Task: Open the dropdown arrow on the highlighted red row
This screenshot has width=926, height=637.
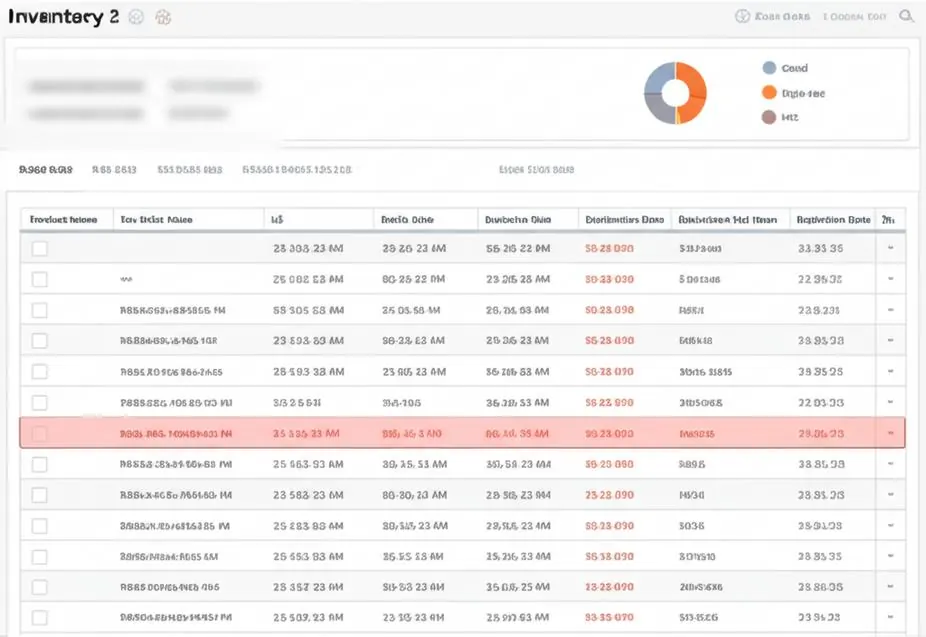Action: tap(891, 433)
